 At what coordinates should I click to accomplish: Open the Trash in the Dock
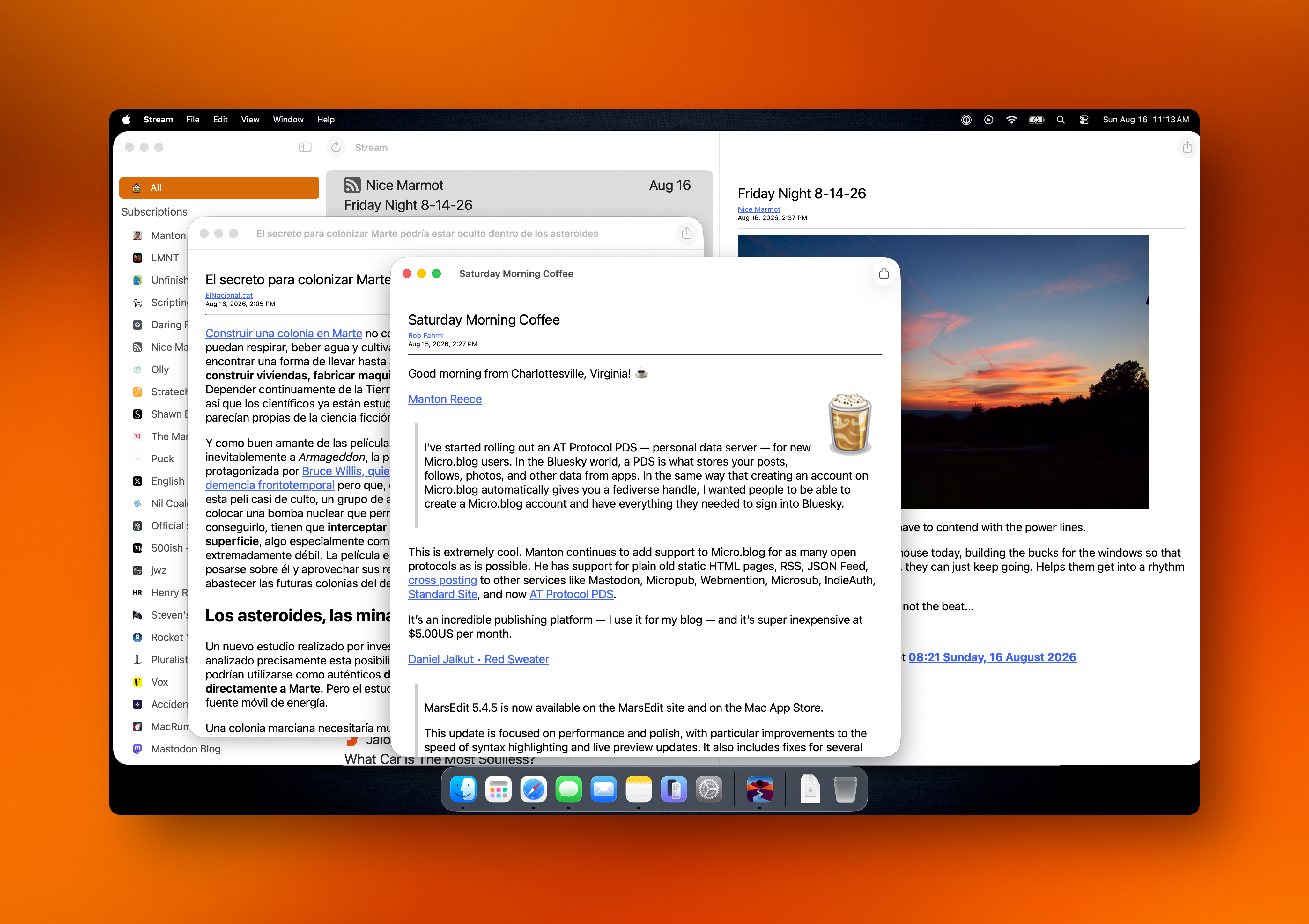tap(845, 789)
